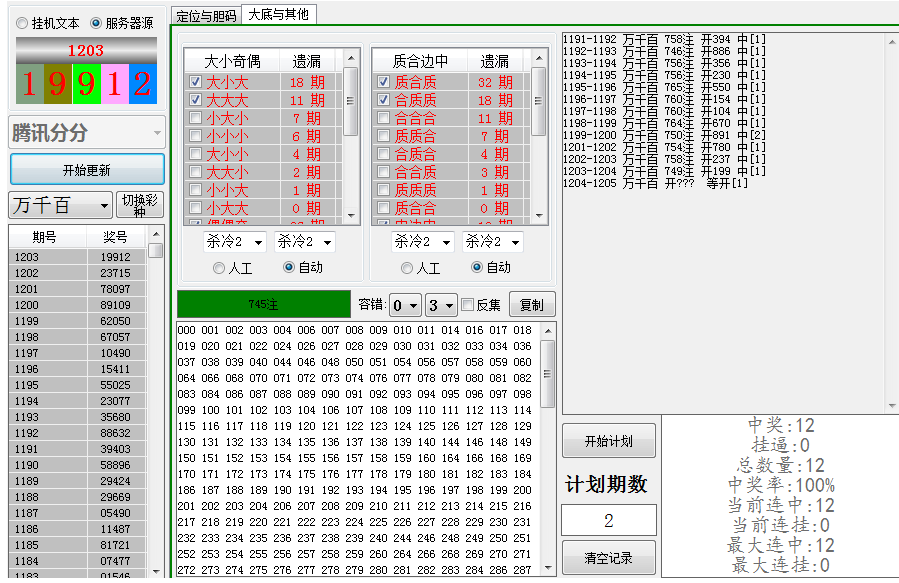
Task: Uncheck the 大小大 checkbox
Action: click(x=196, y=82)
